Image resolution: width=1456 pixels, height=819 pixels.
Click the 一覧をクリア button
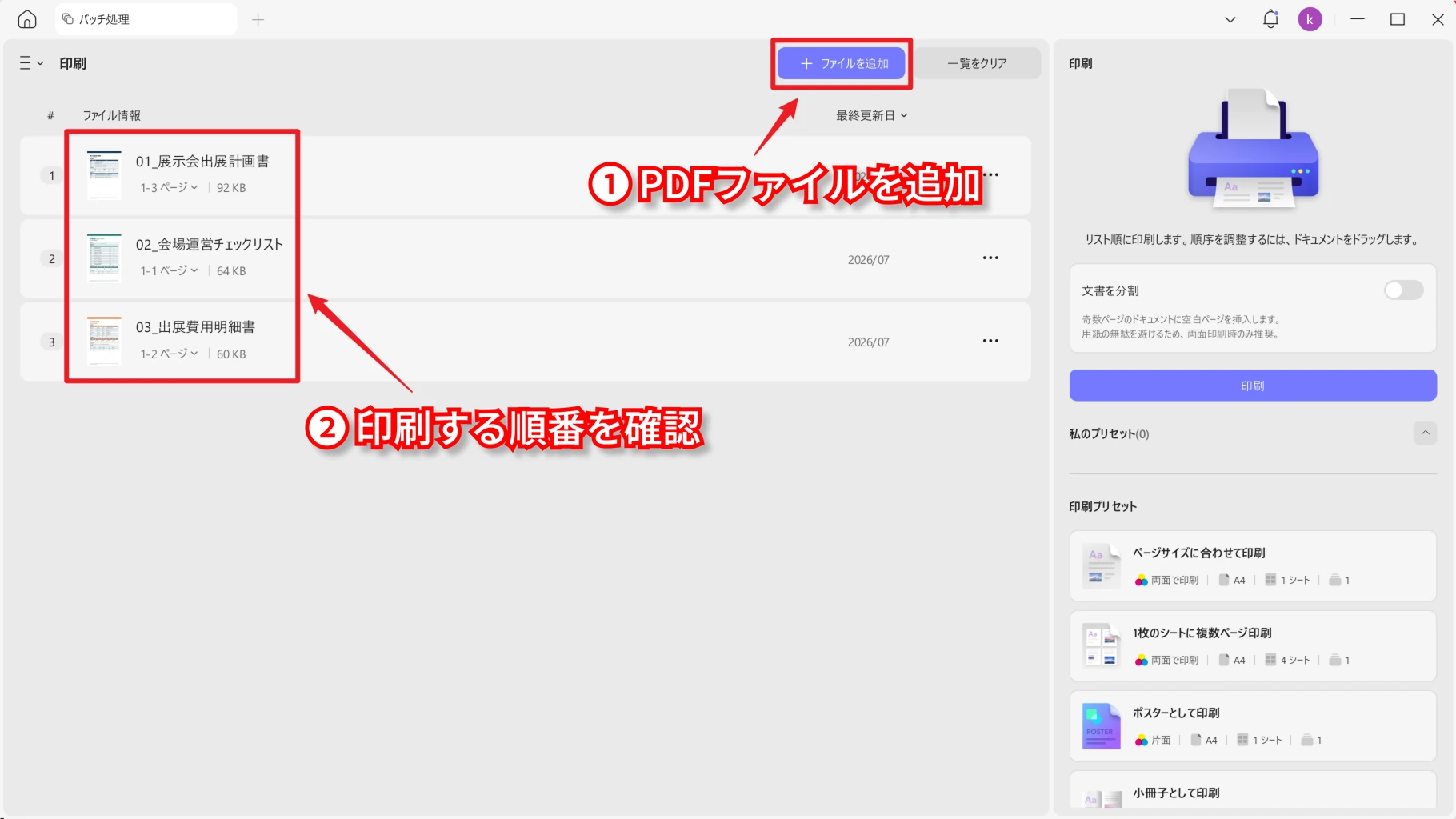click(x=978, y=63)
